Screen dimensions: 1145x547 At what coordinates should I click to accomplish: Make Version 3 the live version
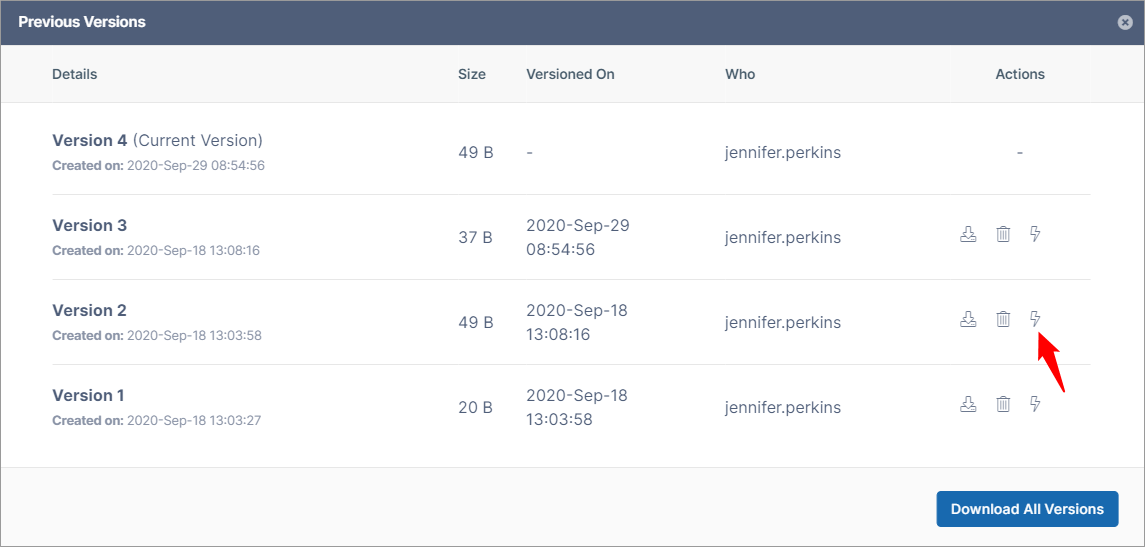click(x=1035, y=234)
